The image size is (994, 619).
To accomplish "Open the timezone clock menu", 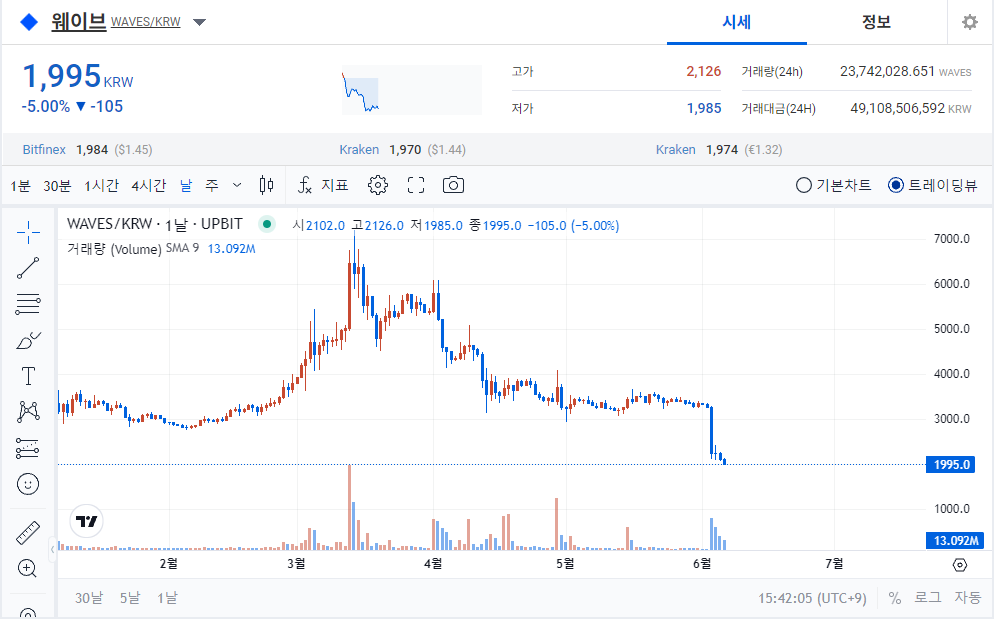I will click(x=812, y=598).
